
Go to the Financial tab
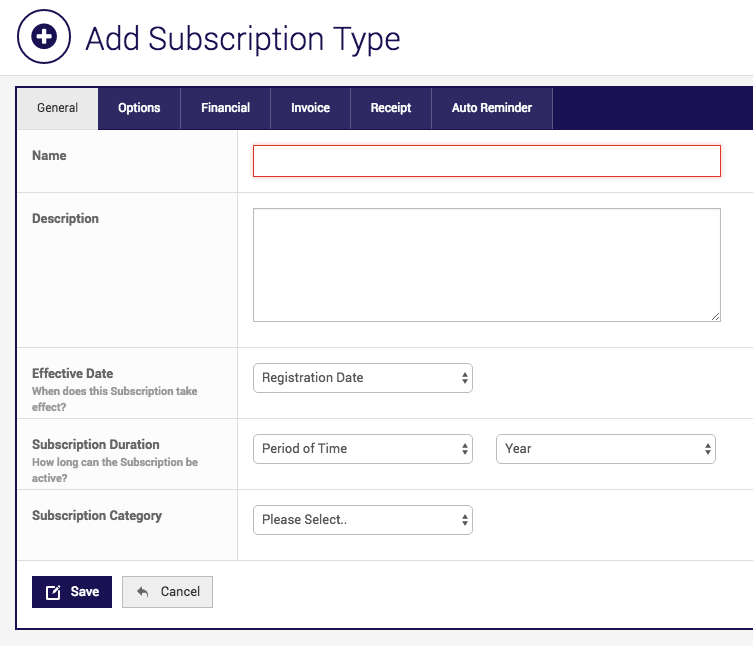click(225, 108)
